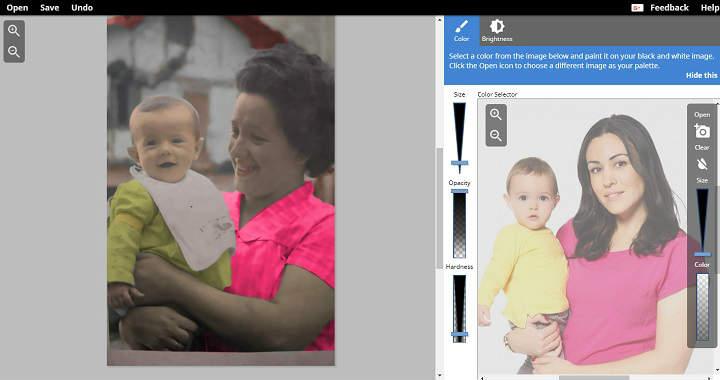Click Save in the top menu
This screenshot has height=380, width=720.
click(x=50, y=8)
